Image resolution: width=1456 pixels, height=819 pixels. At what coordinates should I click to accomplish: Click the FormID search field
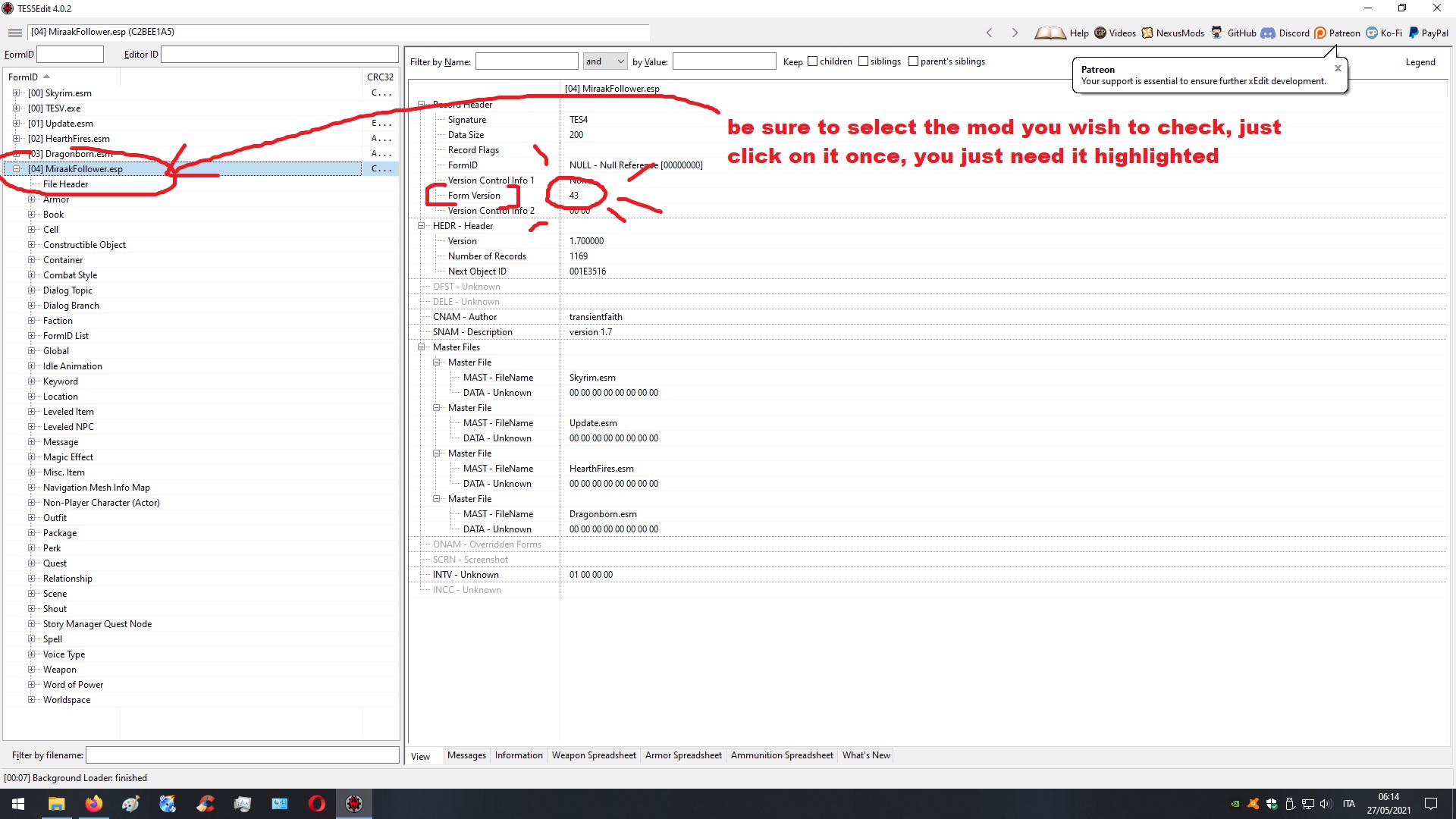70,55
